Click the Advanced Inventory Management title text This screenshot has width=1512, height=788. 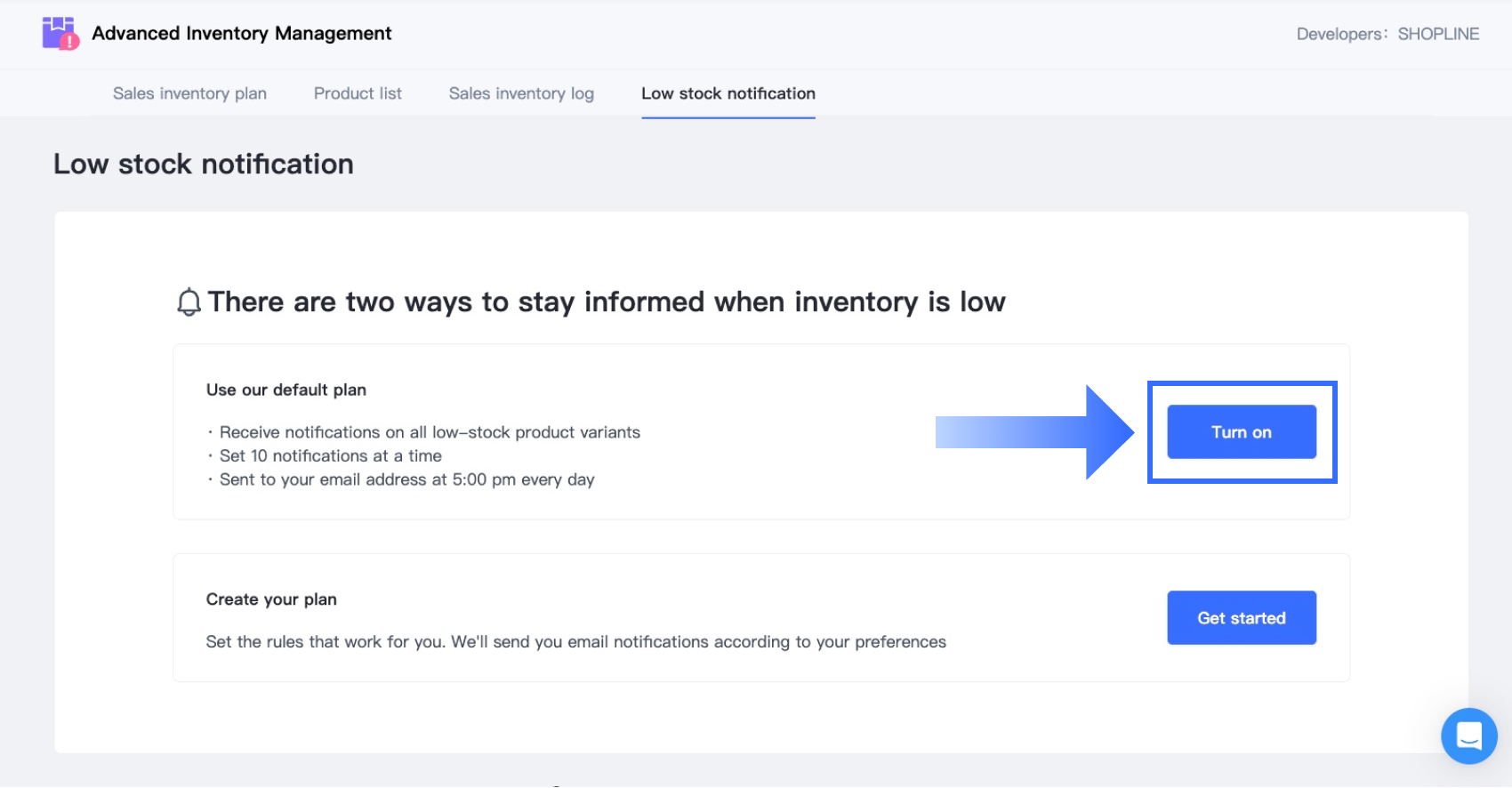coord(242,34)
